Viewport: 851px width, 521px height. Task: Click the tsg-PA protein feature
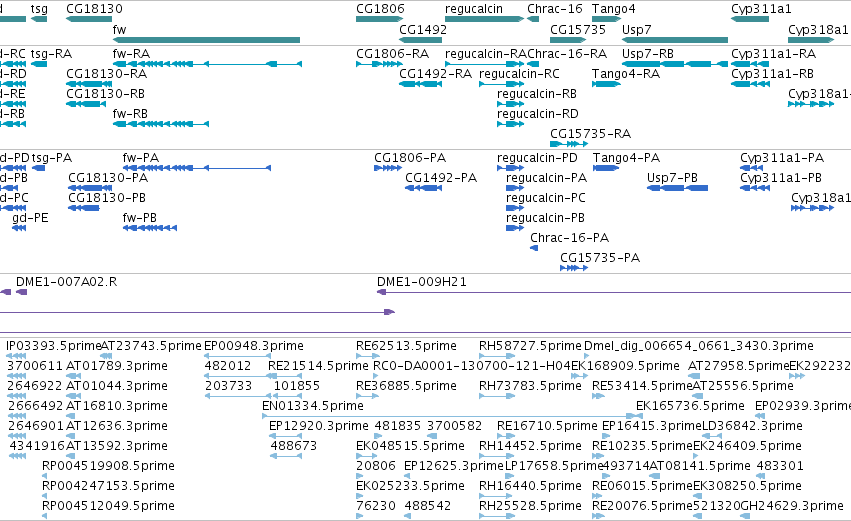tap(39, 168)
